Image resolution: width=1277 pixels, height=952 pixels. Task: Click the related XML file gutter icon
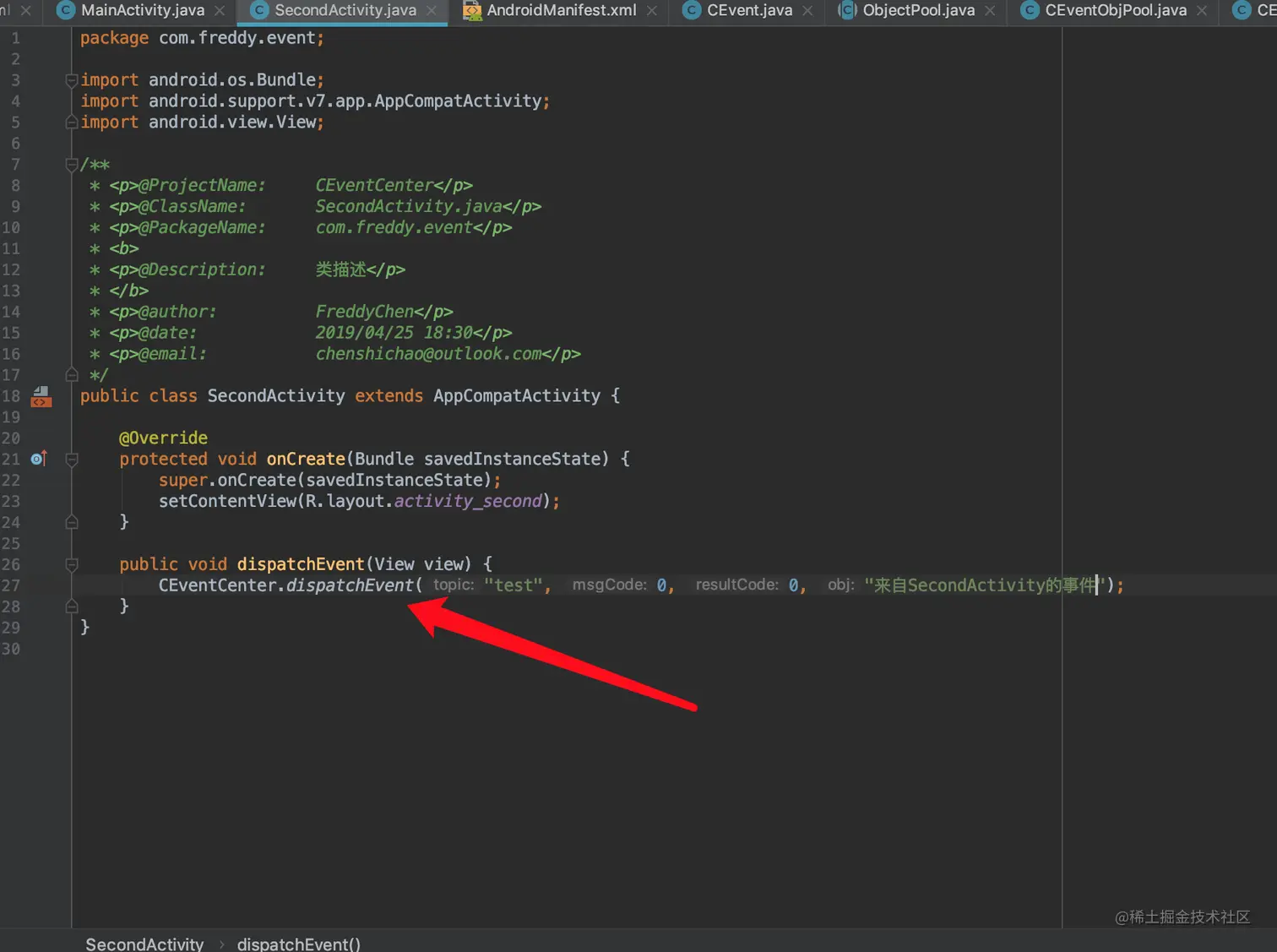pos(41,396)
